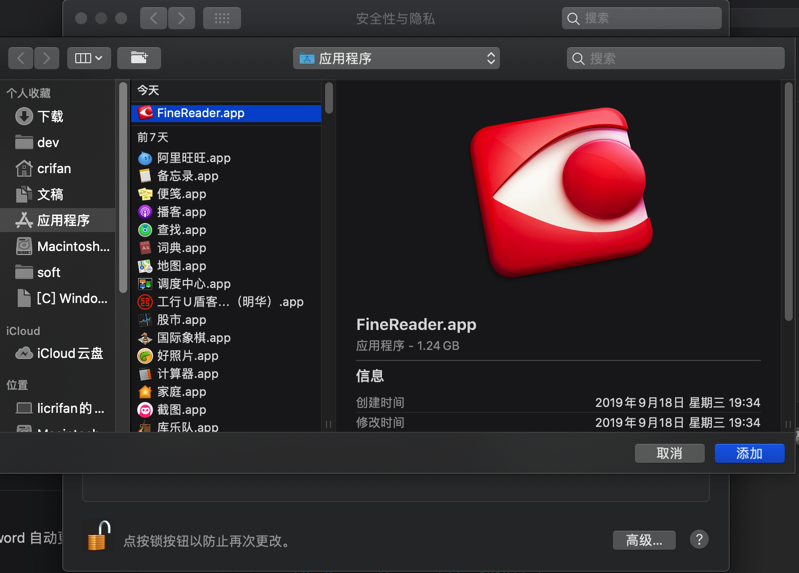The image size is (799, 573).
Task: Go back in 安全性与隐私 window
Action: pos(153,18)
